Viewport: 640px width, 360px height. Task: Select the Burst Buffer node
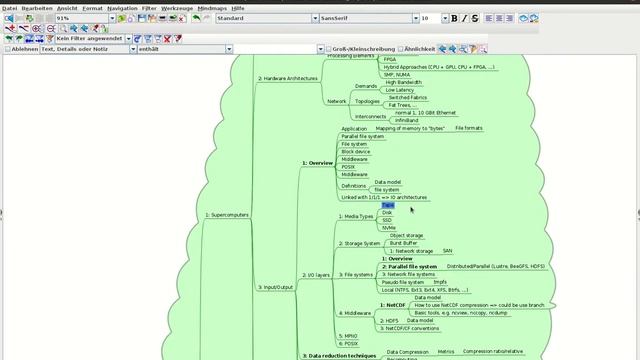point(403,243)
